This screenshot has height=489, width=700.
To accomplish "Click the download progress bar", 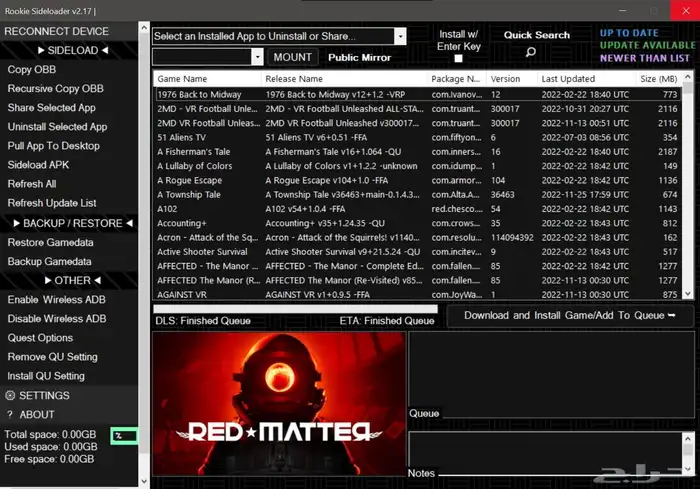I will point(295,309).
